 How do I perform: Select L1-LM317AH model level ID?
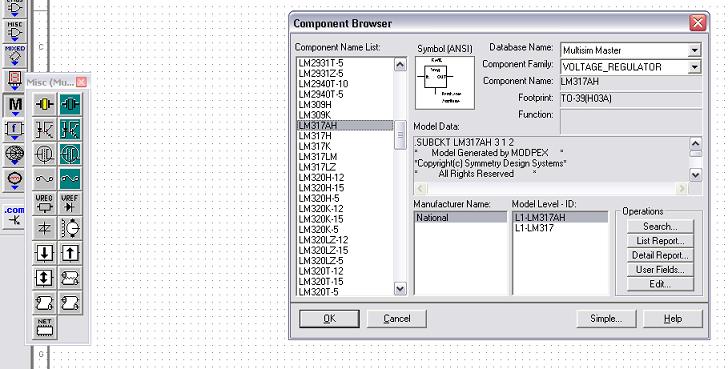click(x=560, y=217)
